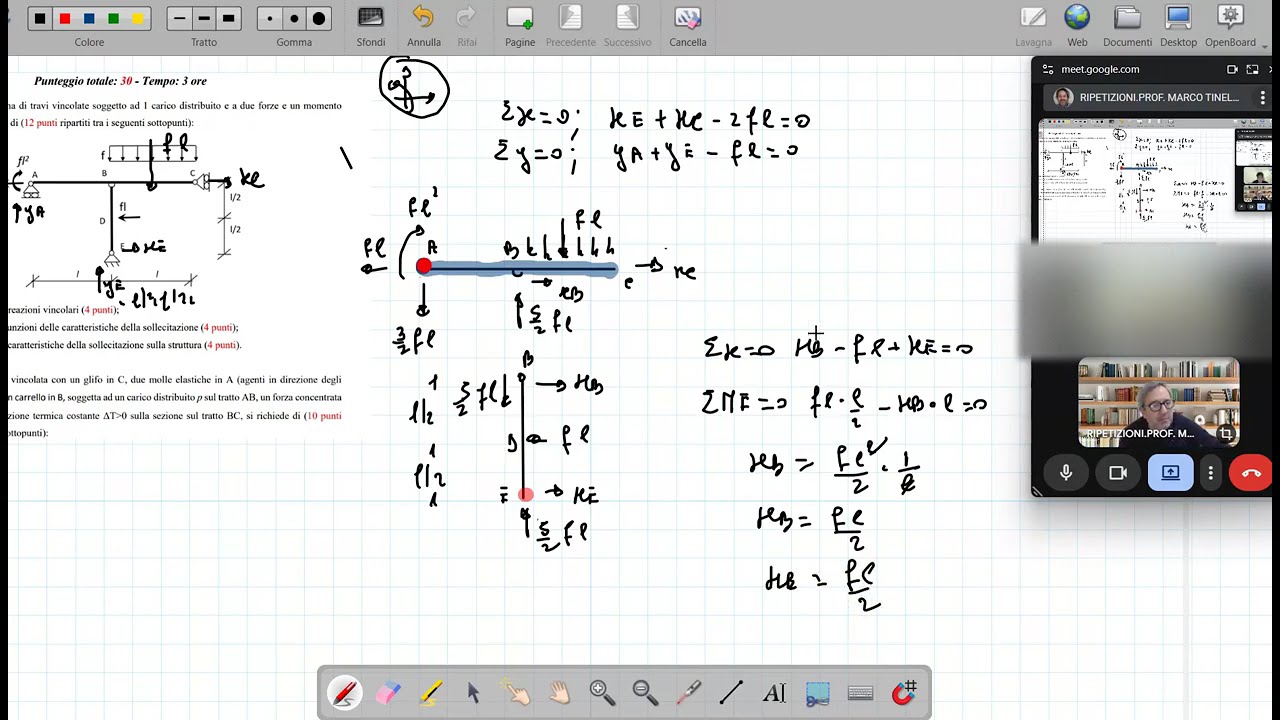Click the meet.google.com address text

click(1100, 69)
